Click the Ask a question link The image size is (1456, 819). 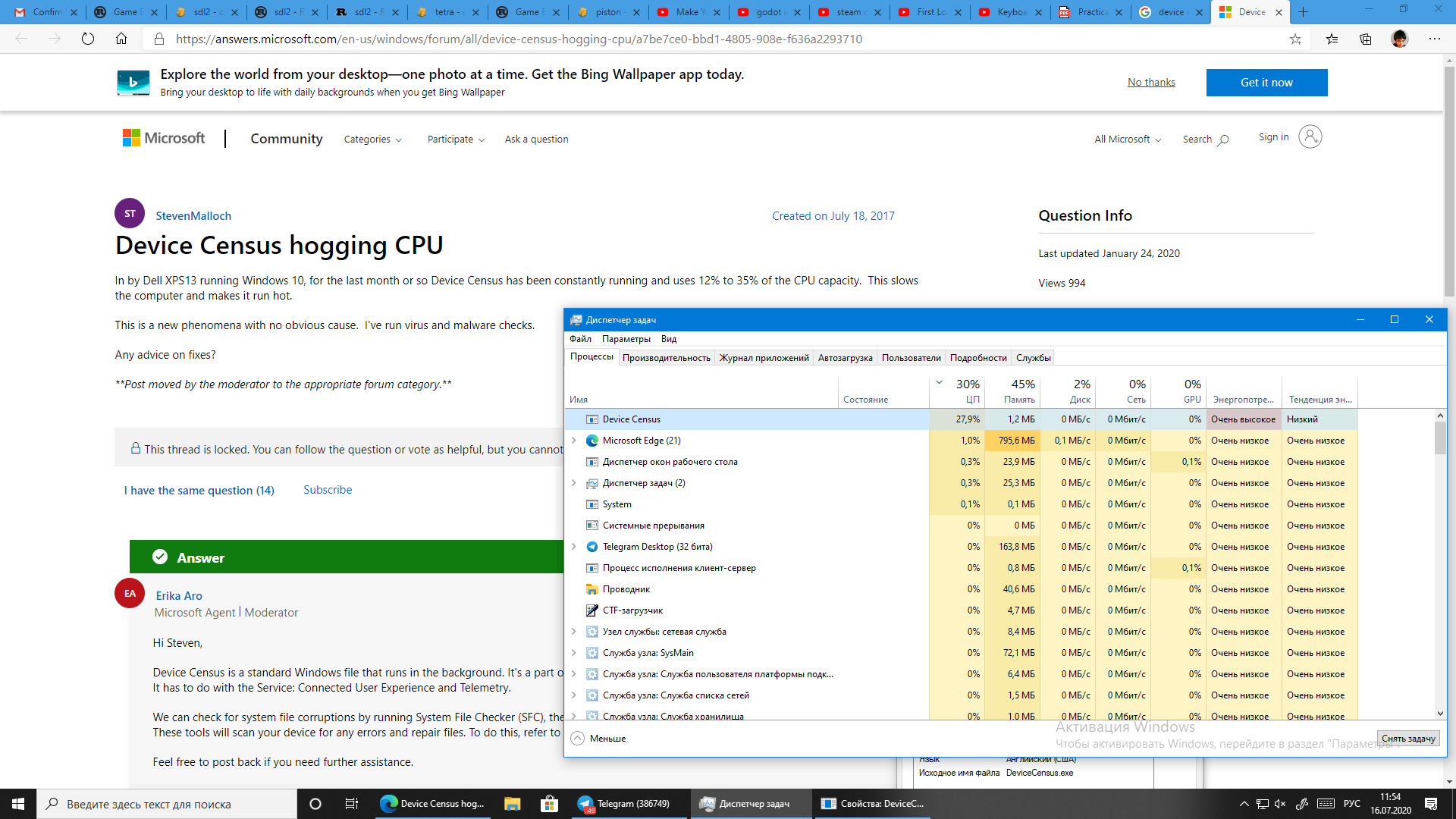click(x=537, y=140)
